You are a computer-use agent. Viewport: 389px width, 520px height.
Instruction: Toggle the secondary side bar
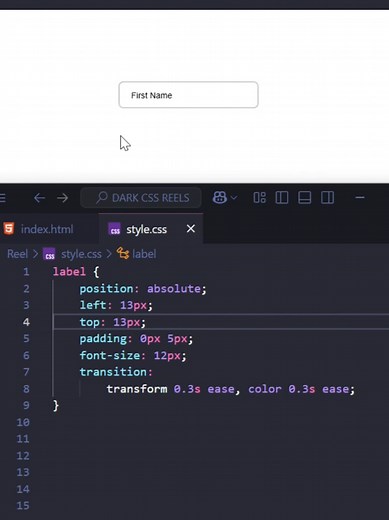click(x=327, y=198)
